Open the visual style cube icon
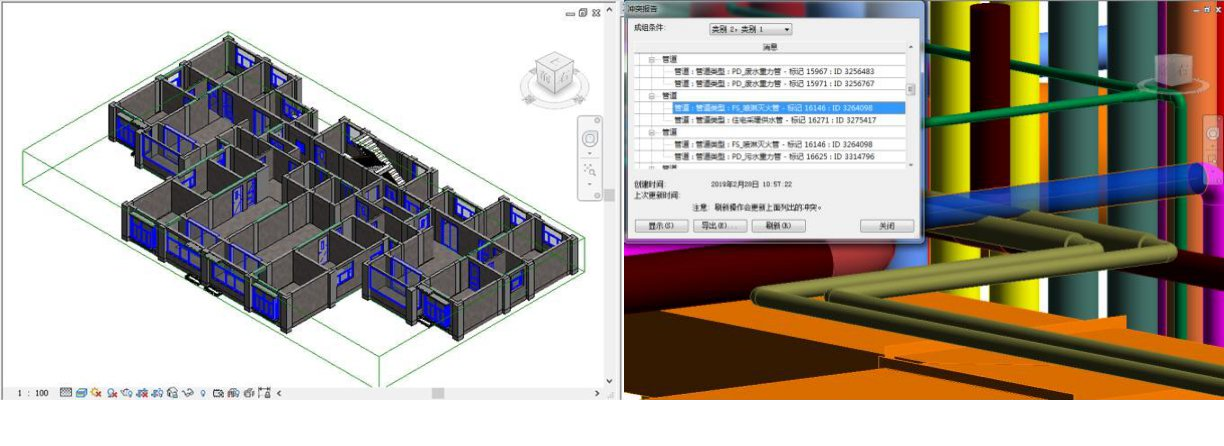Image resolution: width=1224 pixels, height=446 pixels. point(82,393)
